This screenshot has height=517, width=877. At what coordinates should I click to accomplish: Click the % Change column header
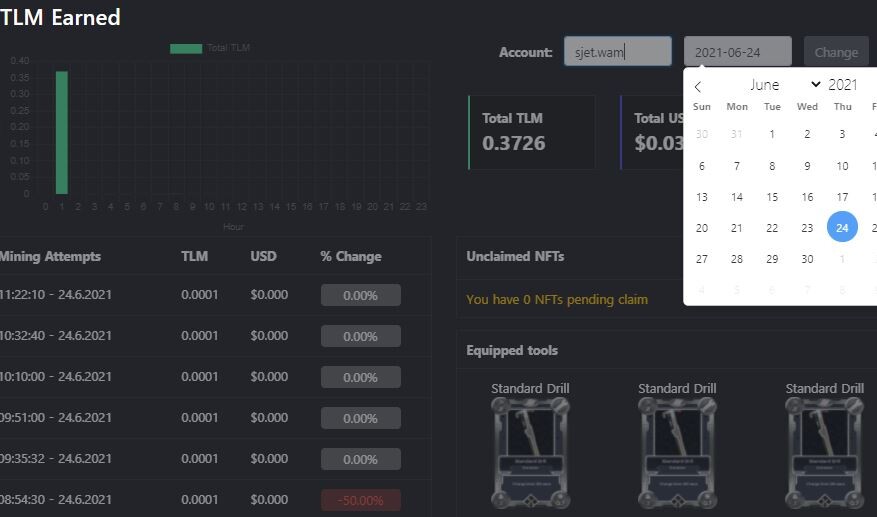click(x=351, y=256)
